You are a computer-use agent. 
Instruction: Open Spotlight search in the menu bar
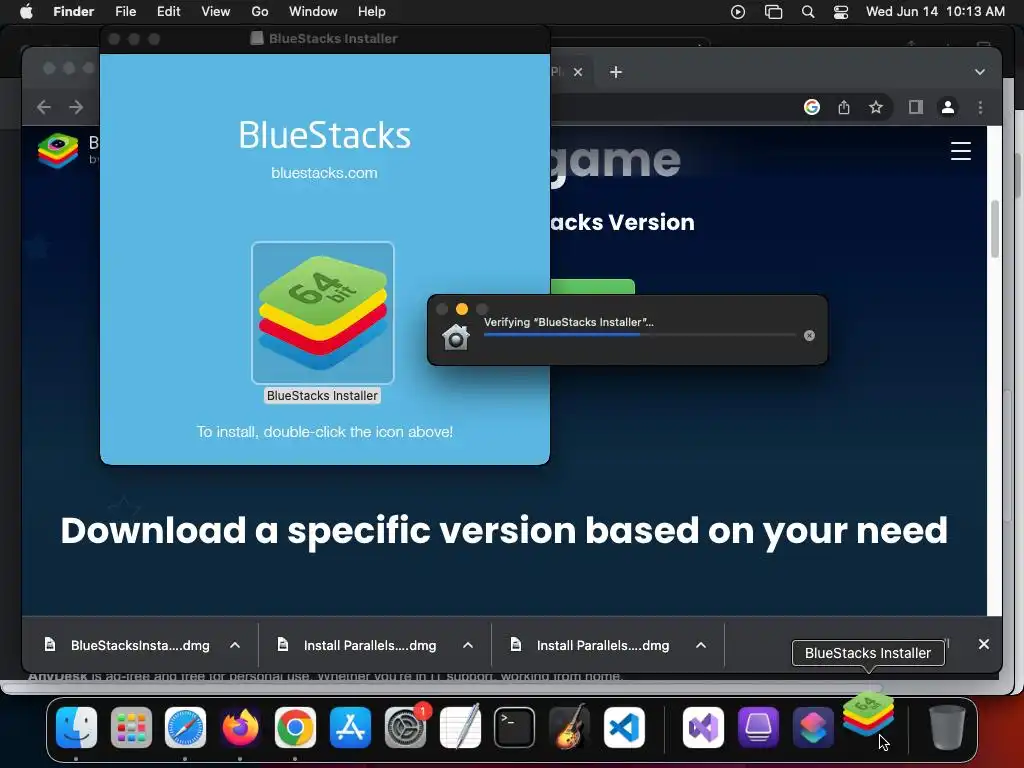point(808,12)
